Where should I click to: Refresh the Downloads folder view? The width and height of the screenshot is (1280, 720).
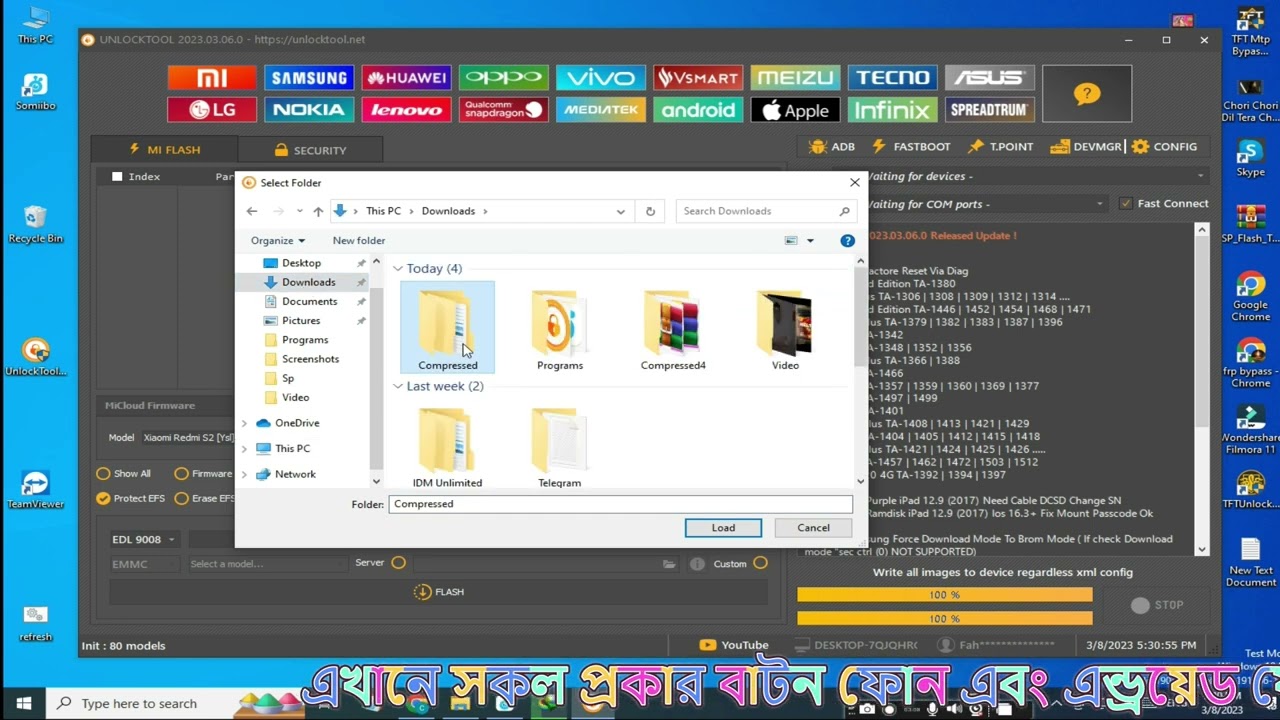point(650,211)
